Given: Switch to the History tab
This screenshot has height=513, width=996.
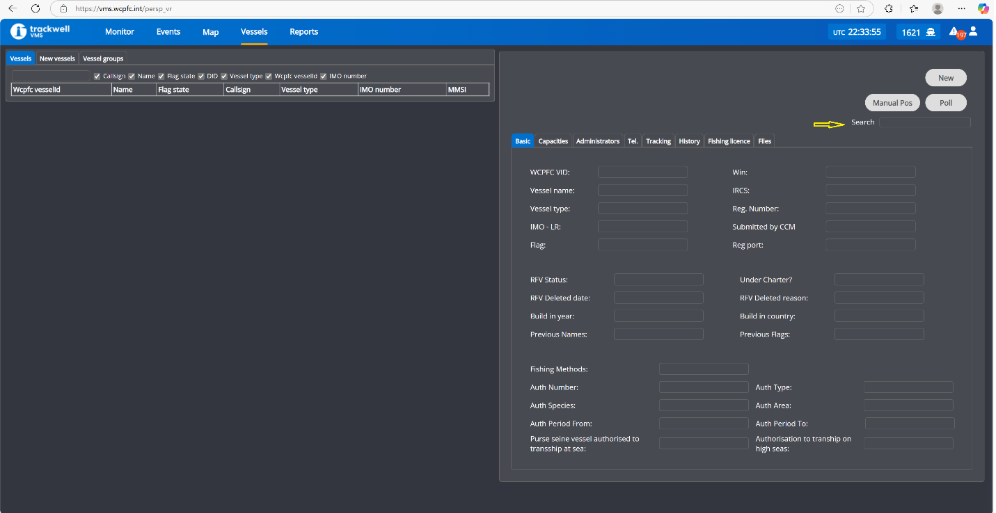Looking at the screenshot, I should 689,141.
